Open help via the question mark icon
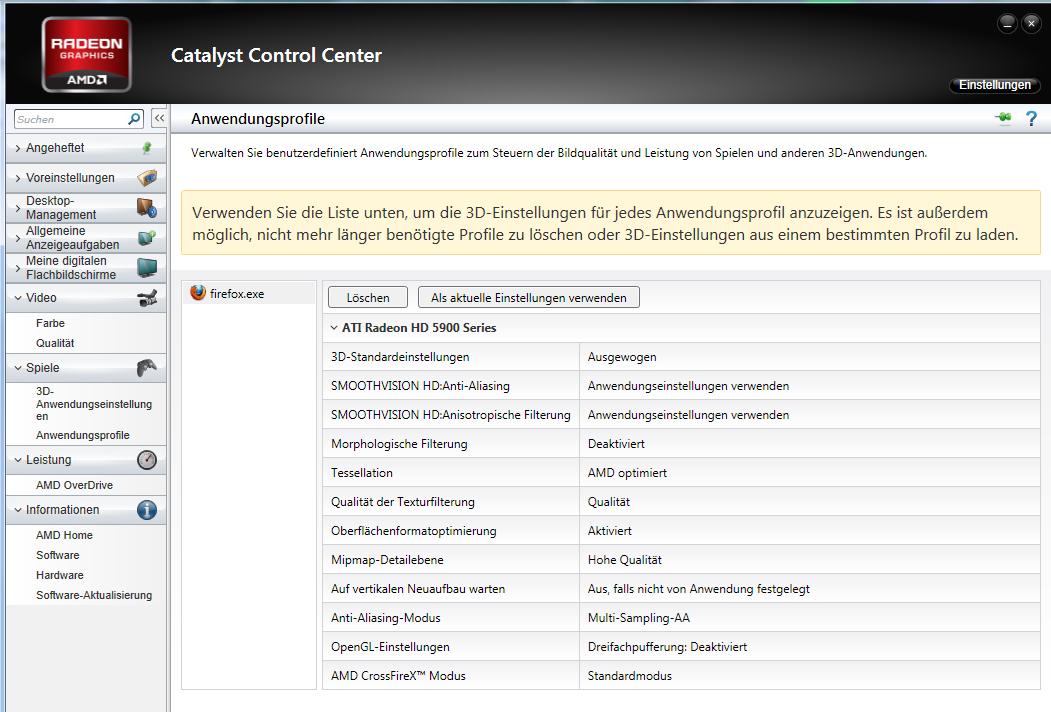The height and width of the screenshot is (712, 1051). 1031,119
